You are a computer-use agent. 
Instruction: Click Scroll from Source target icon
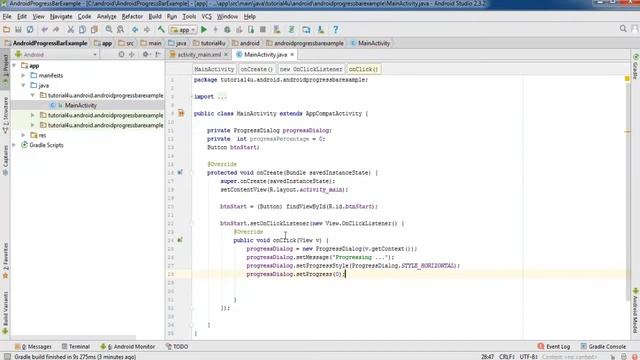click(121, 54)
